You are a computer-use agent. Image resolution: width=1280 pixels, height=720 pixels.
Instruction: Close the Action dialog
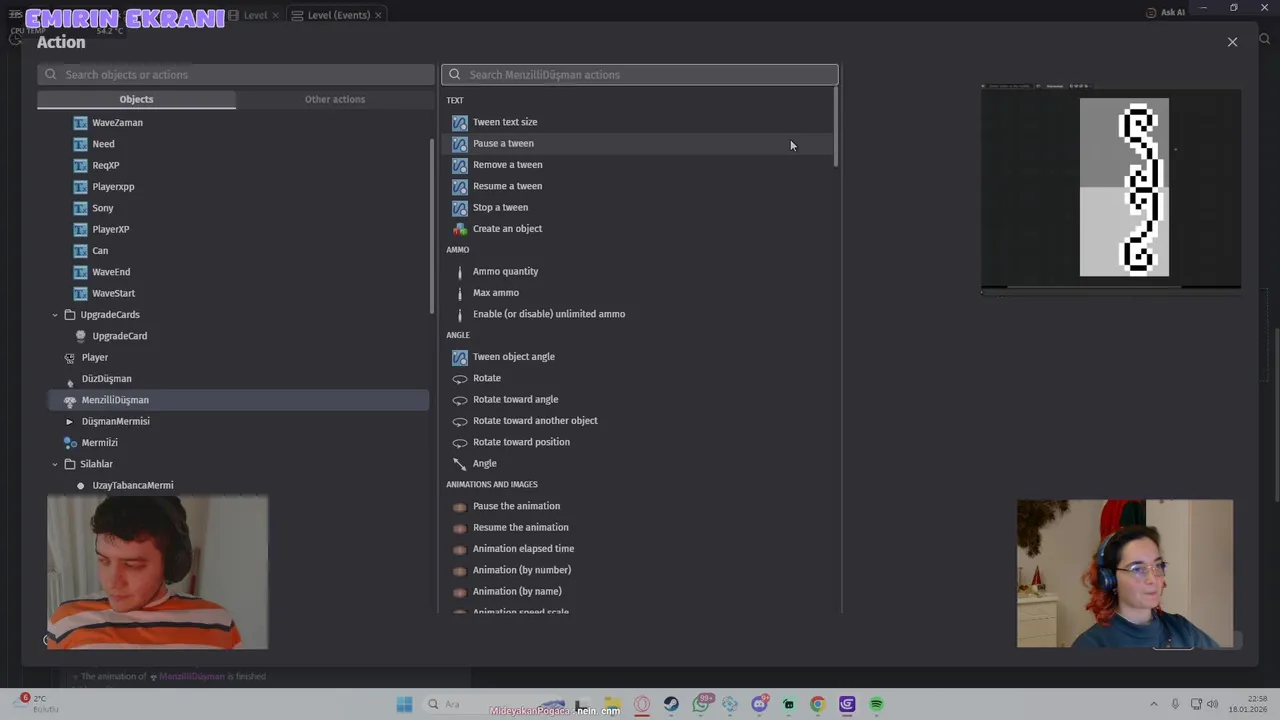[x=1232, y=42]
